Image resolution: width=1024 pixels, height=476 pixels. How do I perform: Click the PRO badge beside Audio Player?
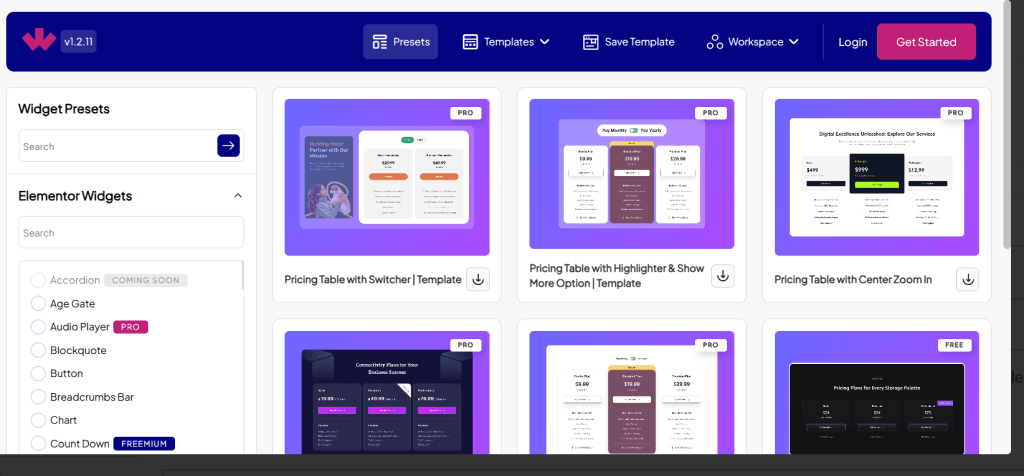pos(131,326)
